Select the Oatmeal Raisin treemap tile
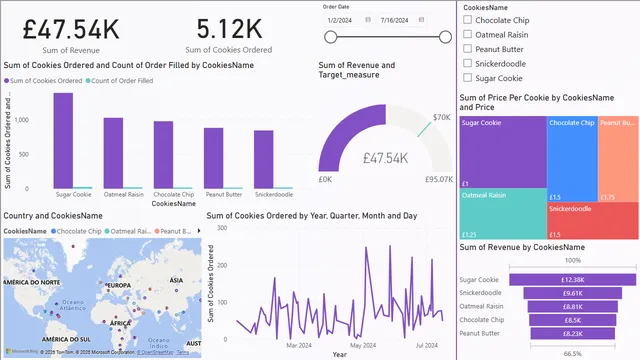Viewport: 640px width, 360px height. click(503, 214)
